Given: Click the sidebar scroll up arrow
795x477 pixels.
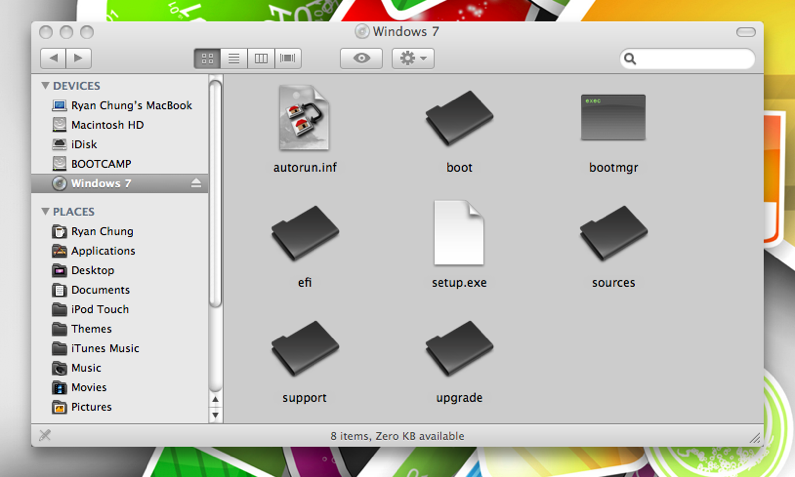Looking at the screenshot, I should 215,399.
